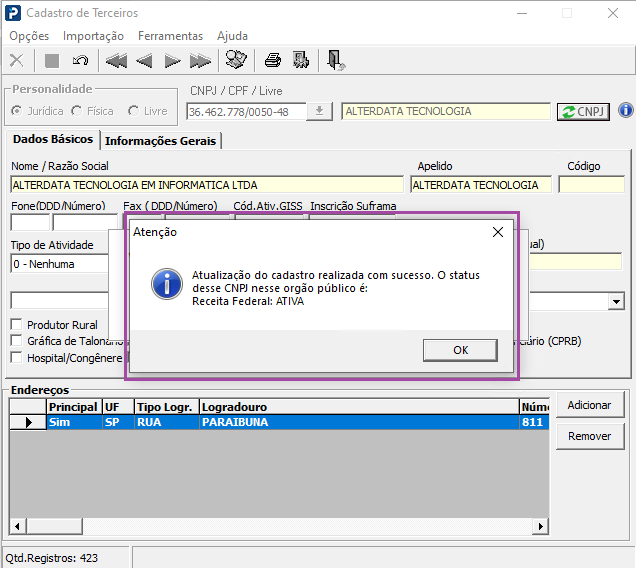
Task: Click the Remover address button
Action: click(x=590, y=436)
